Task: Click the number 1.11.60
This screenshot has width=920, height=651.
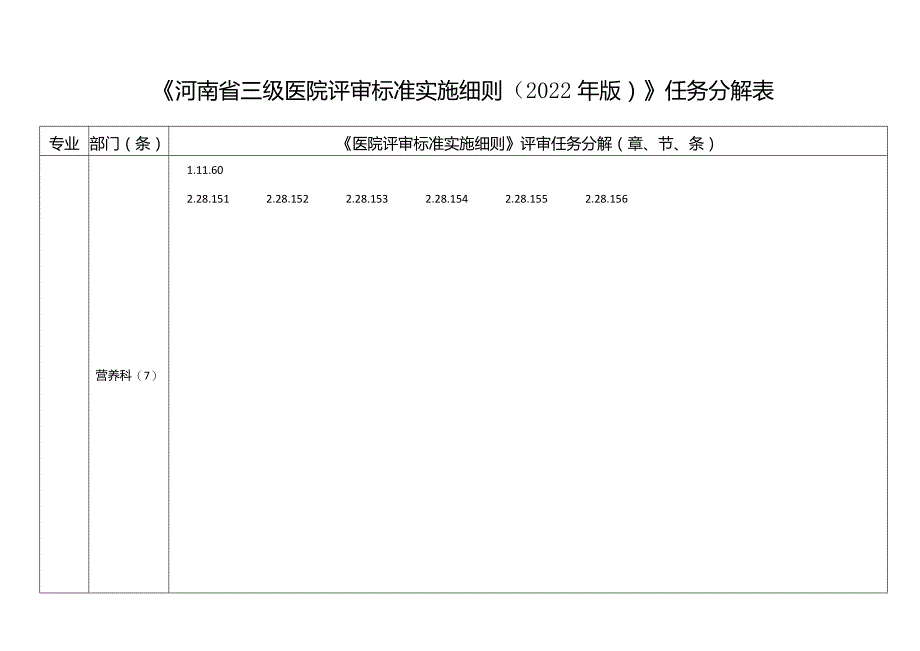Action: tap(203, 170)
